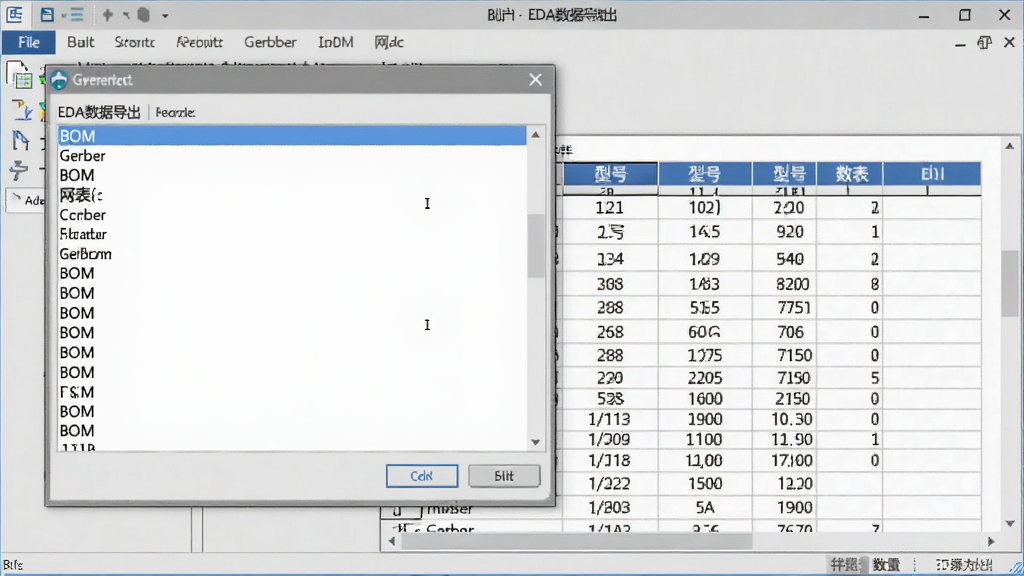
Task: Click the stacked lines list icon in title bar
Action: pos(76,14)
